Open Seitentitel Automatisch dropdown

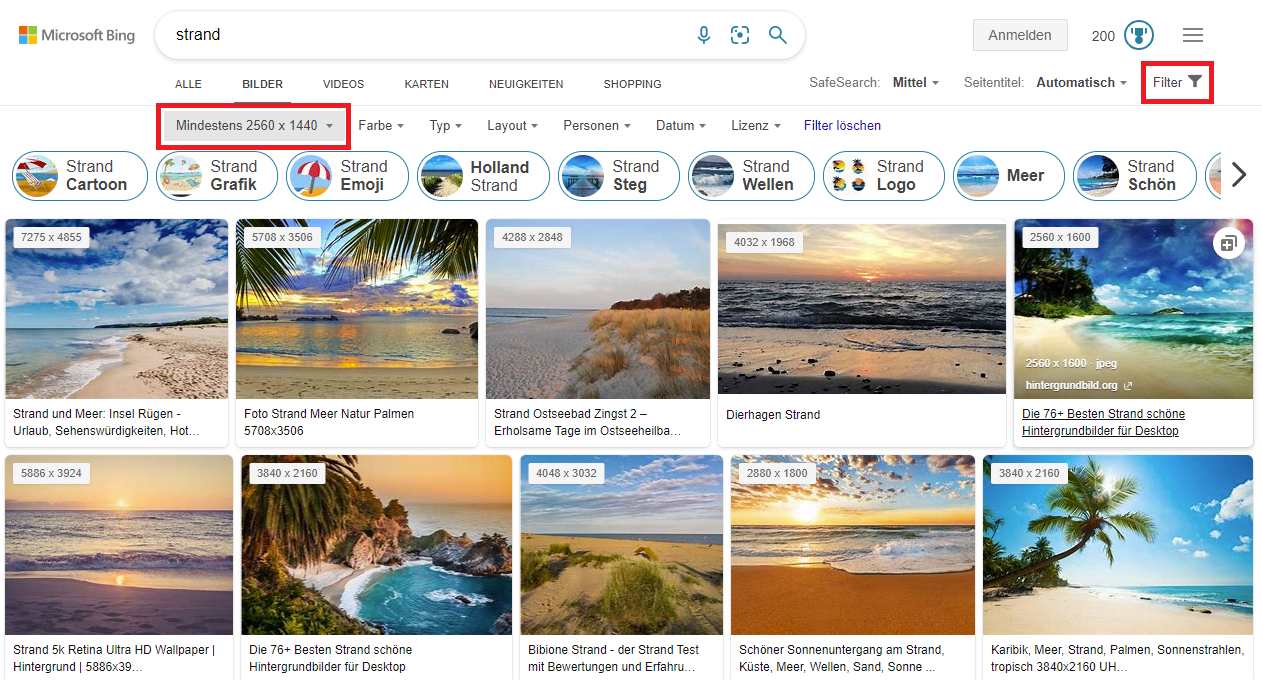click(1081, 82)
